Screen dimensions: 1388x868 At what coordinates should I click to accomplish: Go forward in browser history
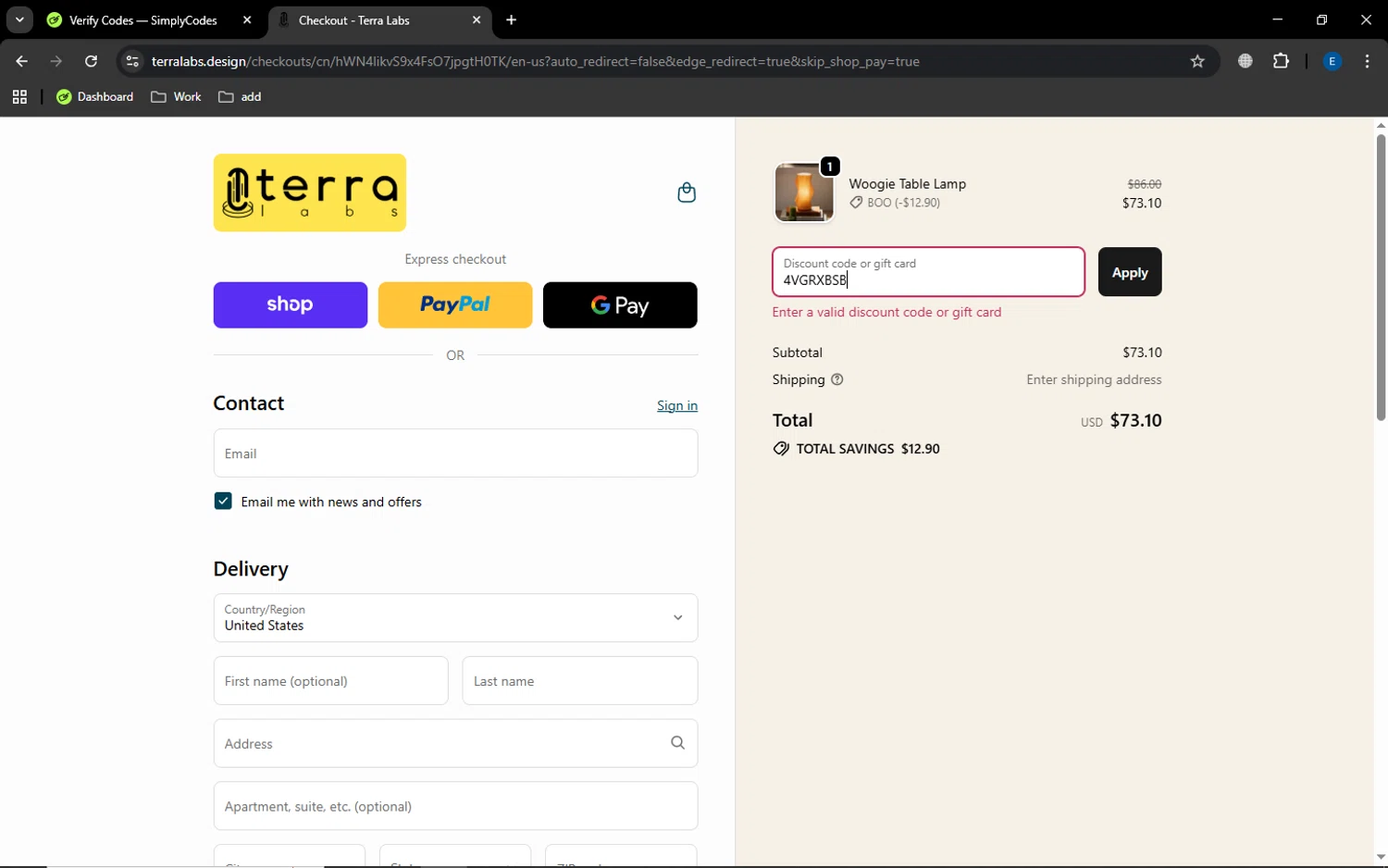pos(56,61)
